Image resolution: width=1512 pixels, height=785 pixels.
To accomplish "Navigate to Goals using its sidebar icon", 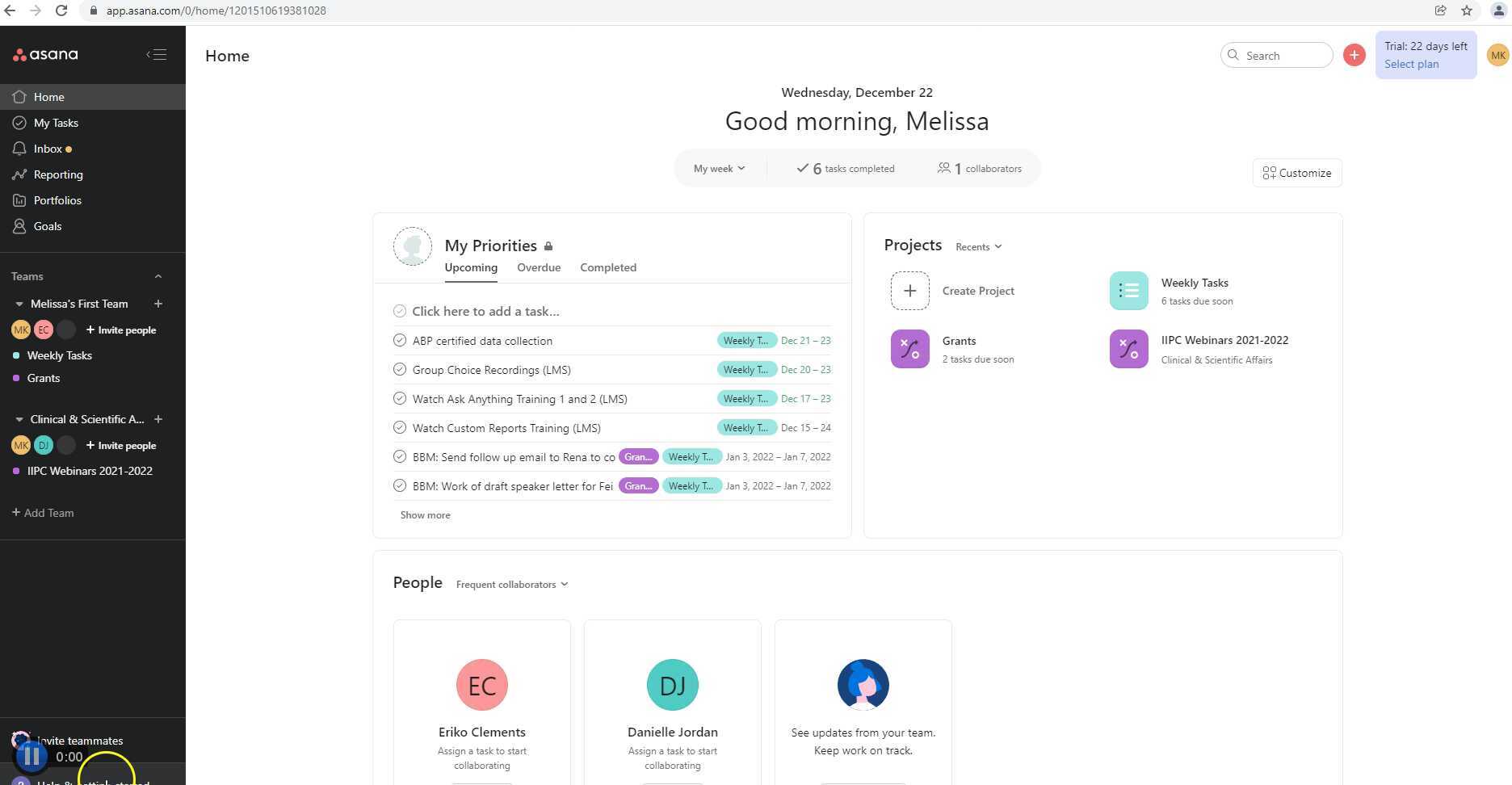I will pyautogui.click(x=19, y=226).
